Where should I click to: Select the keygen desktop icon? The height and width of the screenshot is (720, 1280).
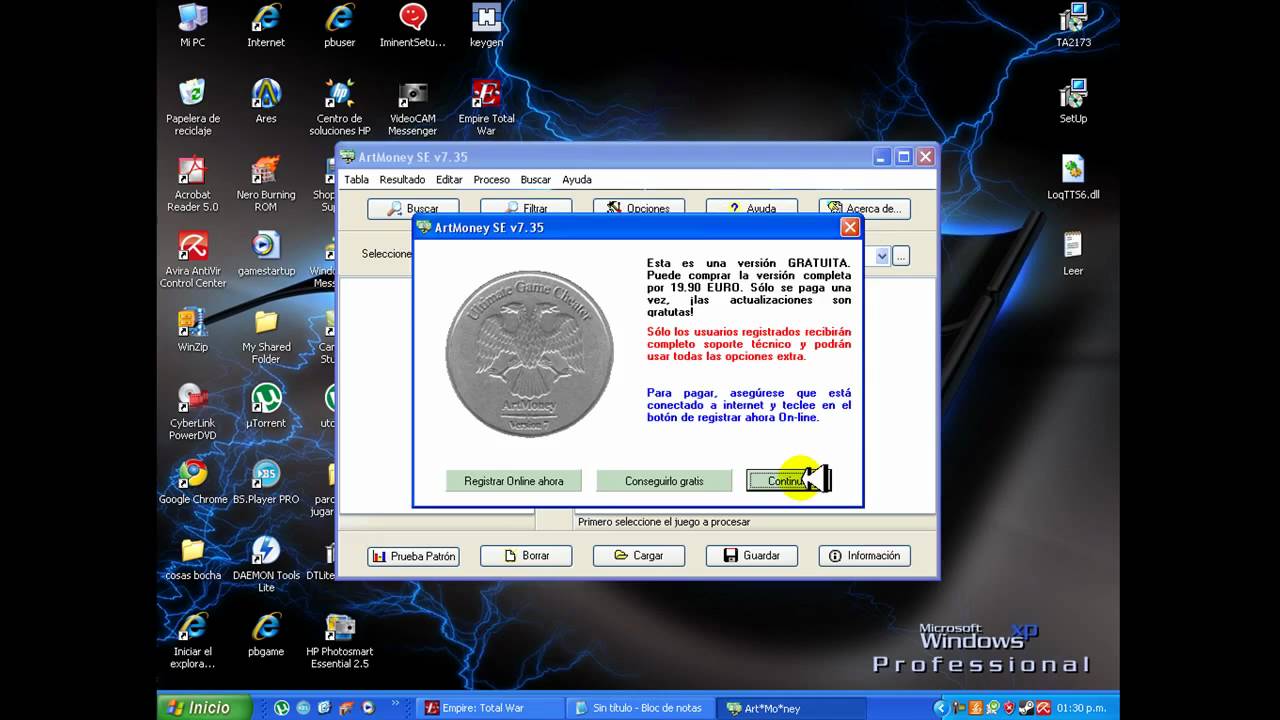[486, 26]
